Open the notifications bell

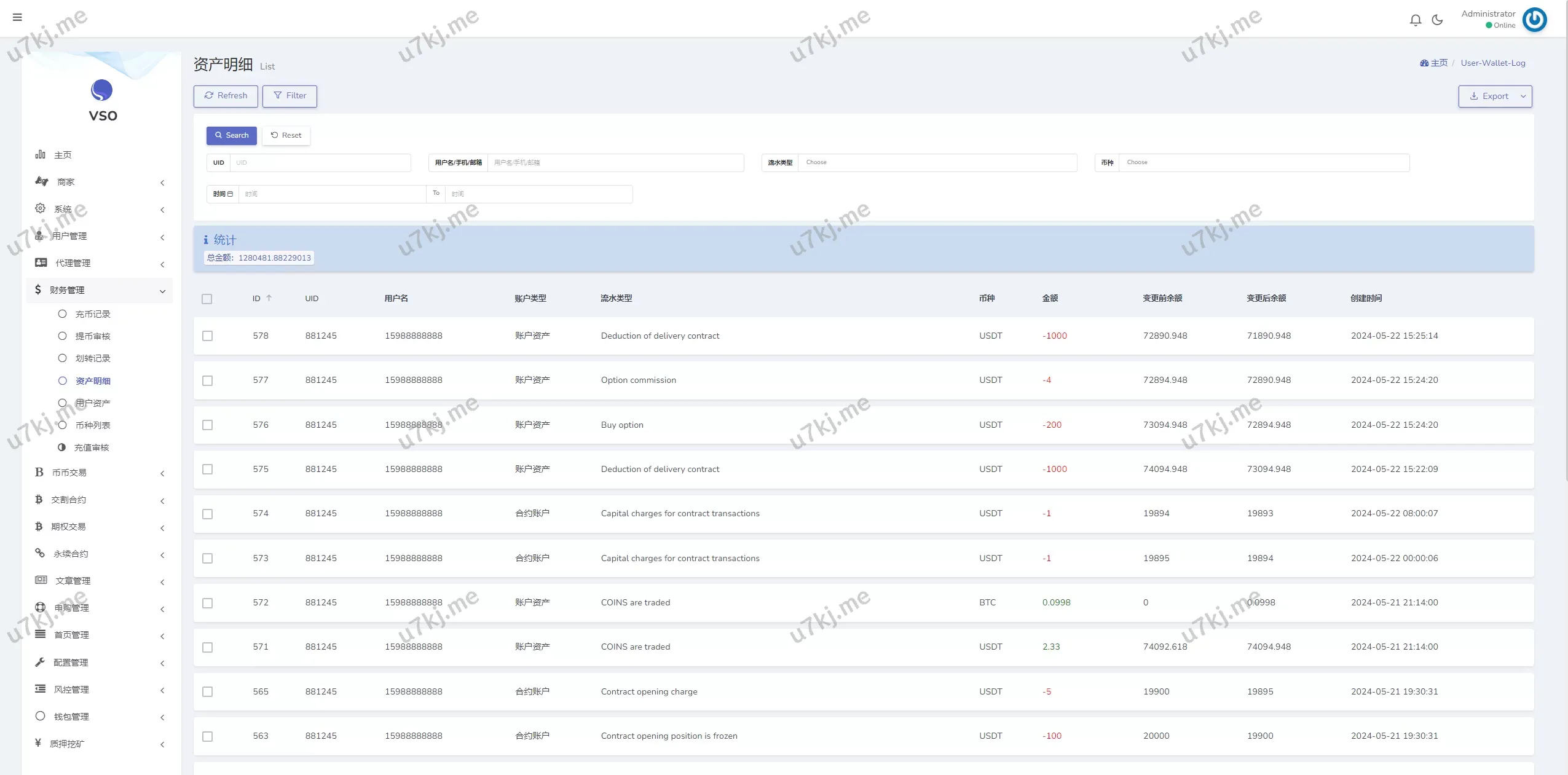(x=1415, y=20)
